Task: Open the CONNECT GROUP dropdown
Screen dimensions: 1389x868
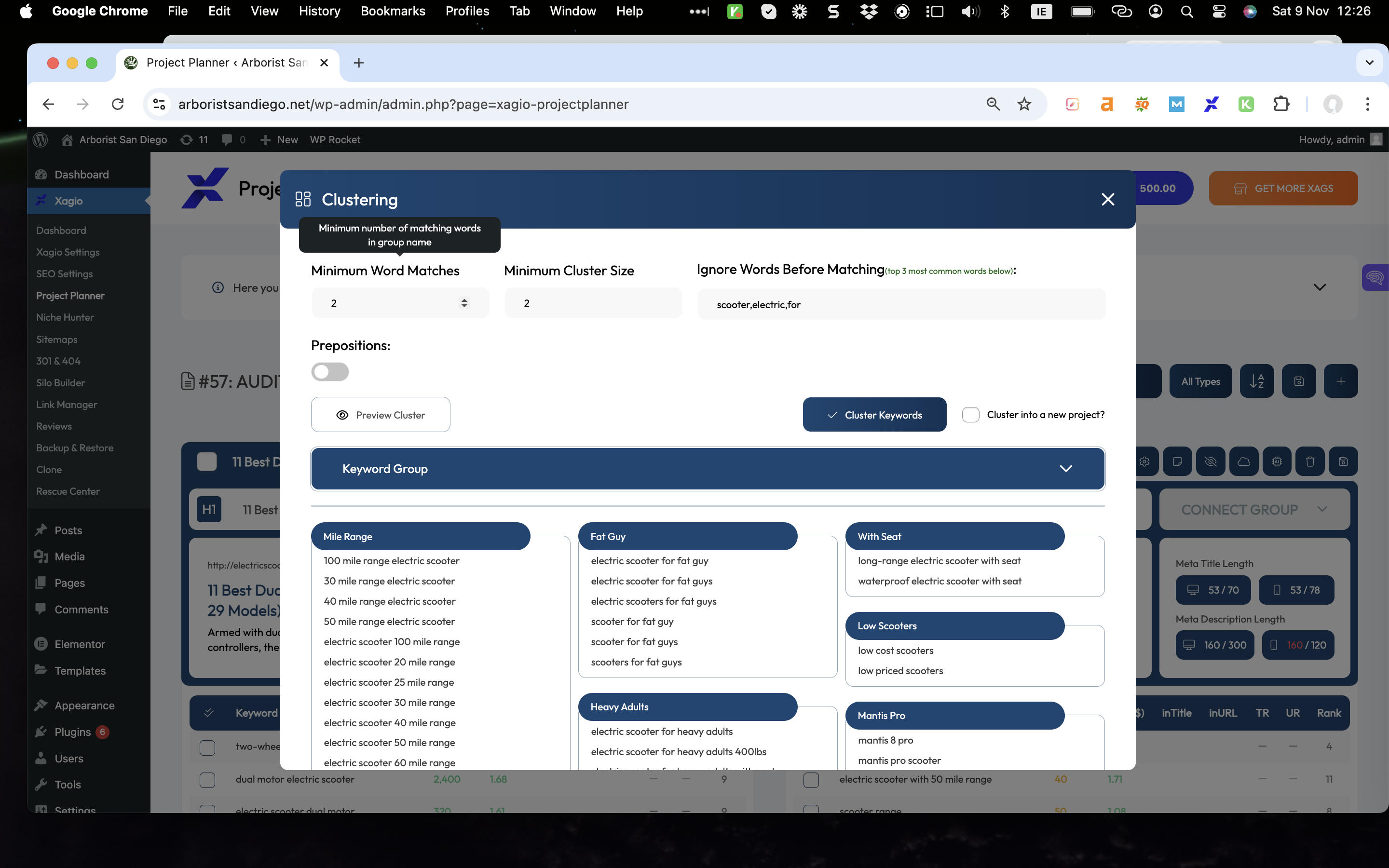Action: point(1254,509)
